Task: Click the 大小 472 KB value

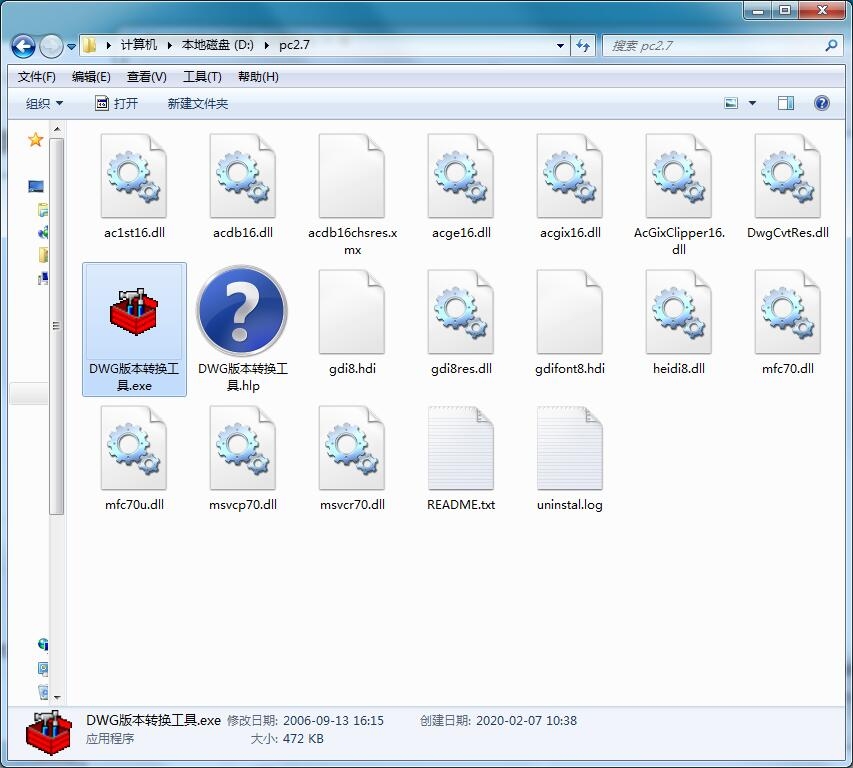Action: click(x=303, y=739)
